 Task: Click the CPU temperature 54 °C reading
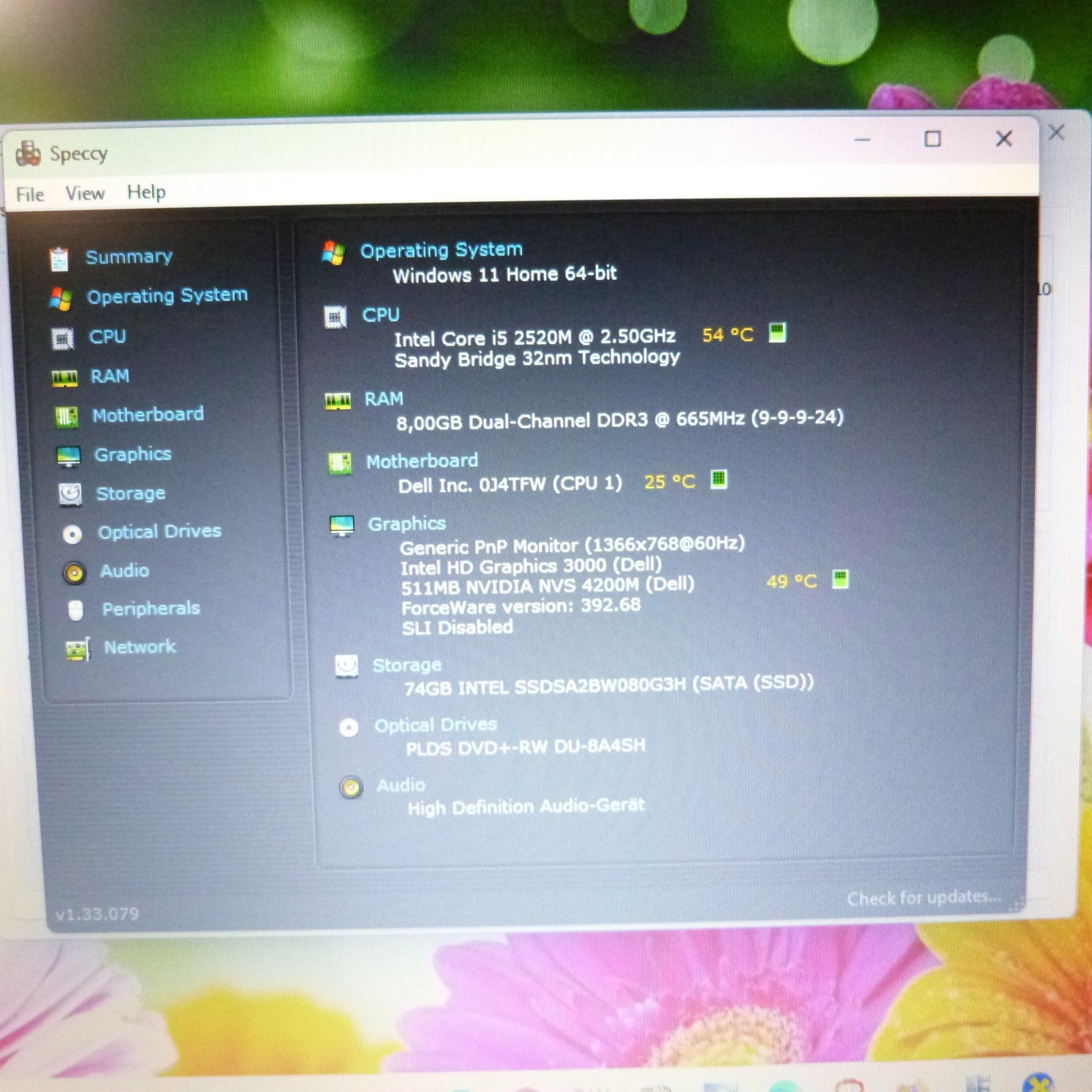tap(728, 335)
